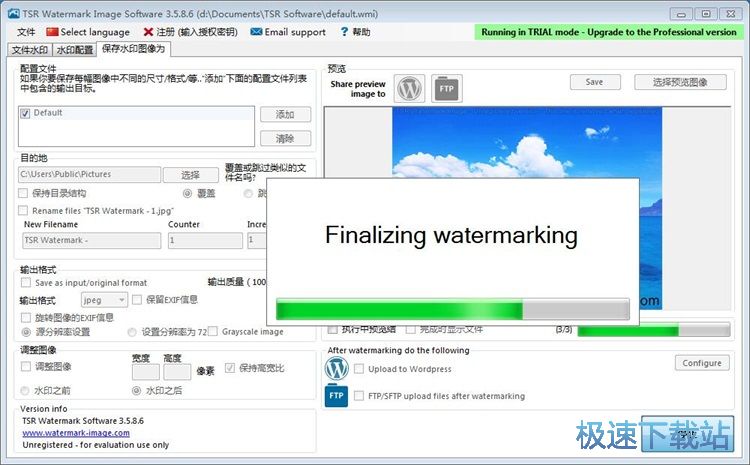Image resolution: width=750 pixels, height=465 pixels.
Task: Enable Upload to Wordpress checkbox
Action: click(x=359, y=369)
